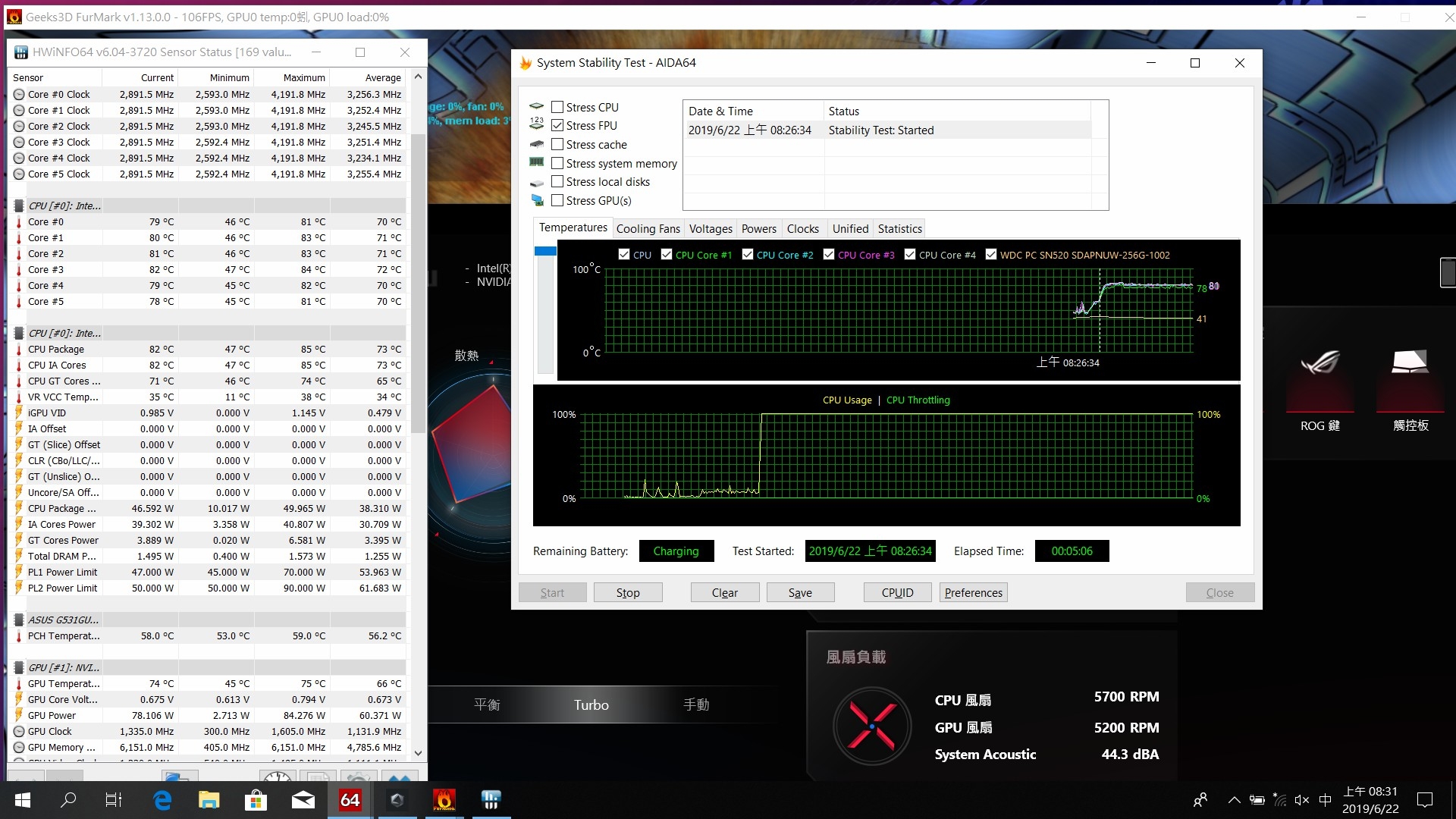This screenshot has height=819, width=1456.
Task: Click the muted volume icon in the system tray
Action: point(1302,800)
